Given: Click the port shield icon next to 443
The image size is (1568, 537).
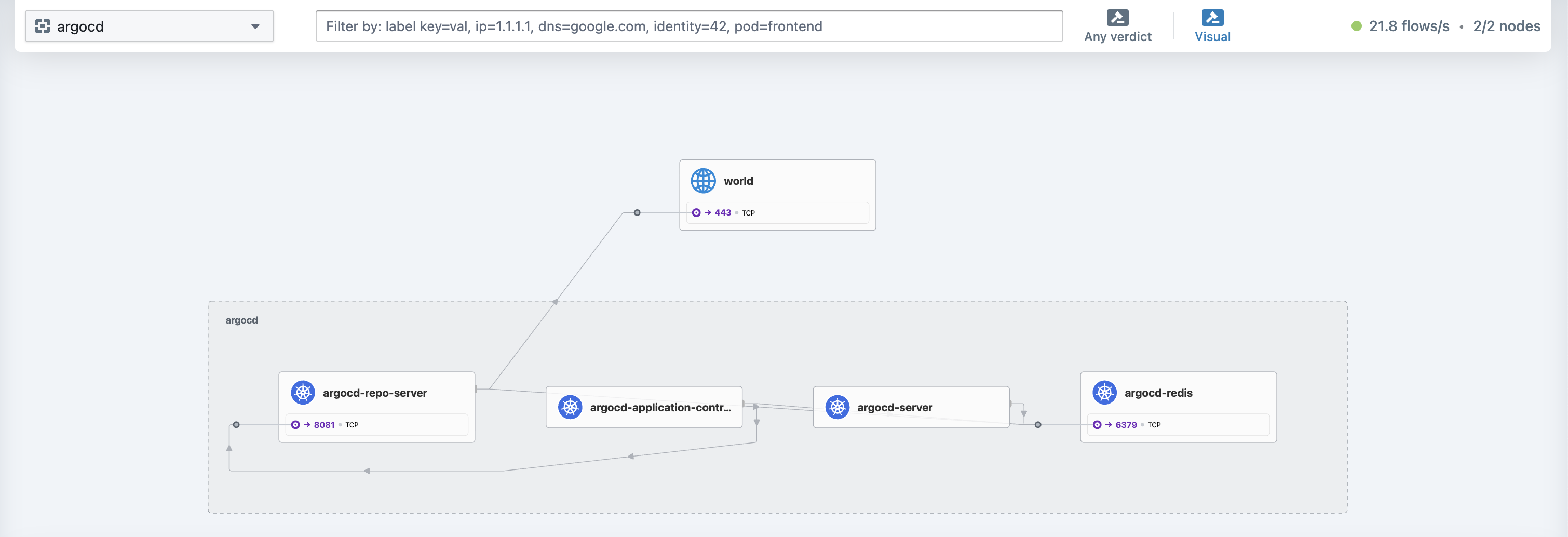Looking at the screenshot, I should [x=696, y=212].
